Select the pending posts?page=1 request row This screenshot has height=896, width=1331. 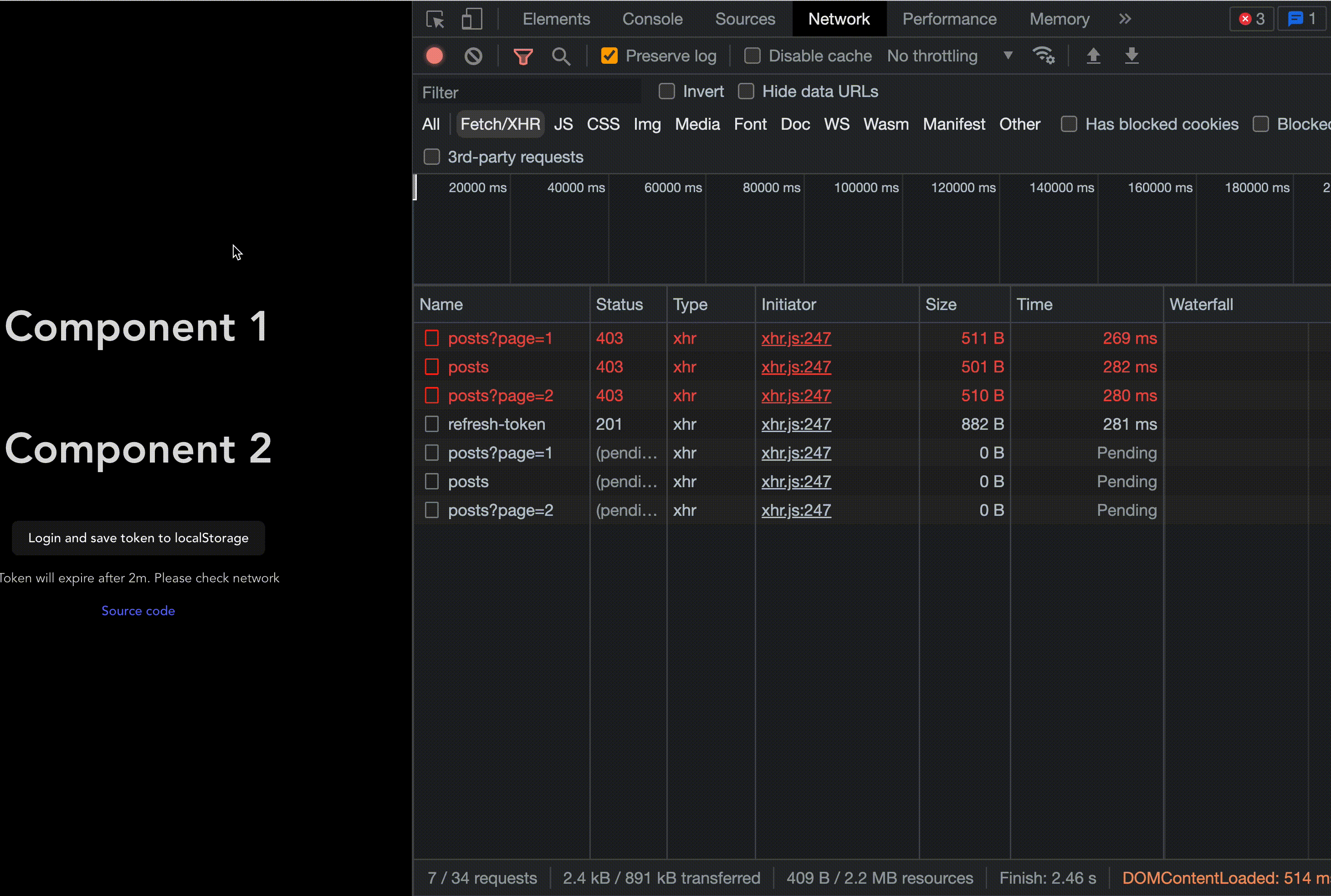[500, 453]
